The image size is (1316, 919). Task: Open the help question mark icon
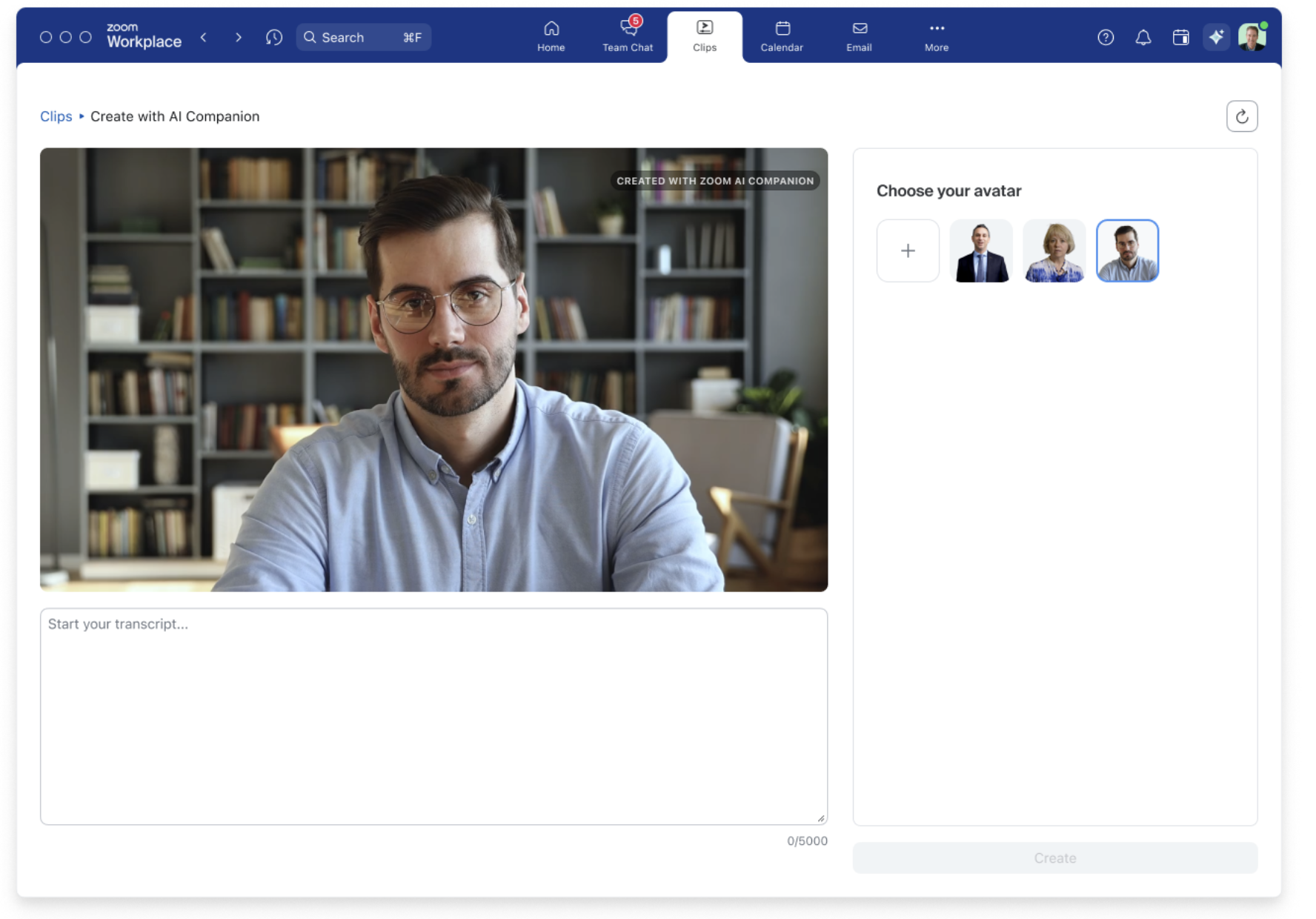(x=1106, y=37)
